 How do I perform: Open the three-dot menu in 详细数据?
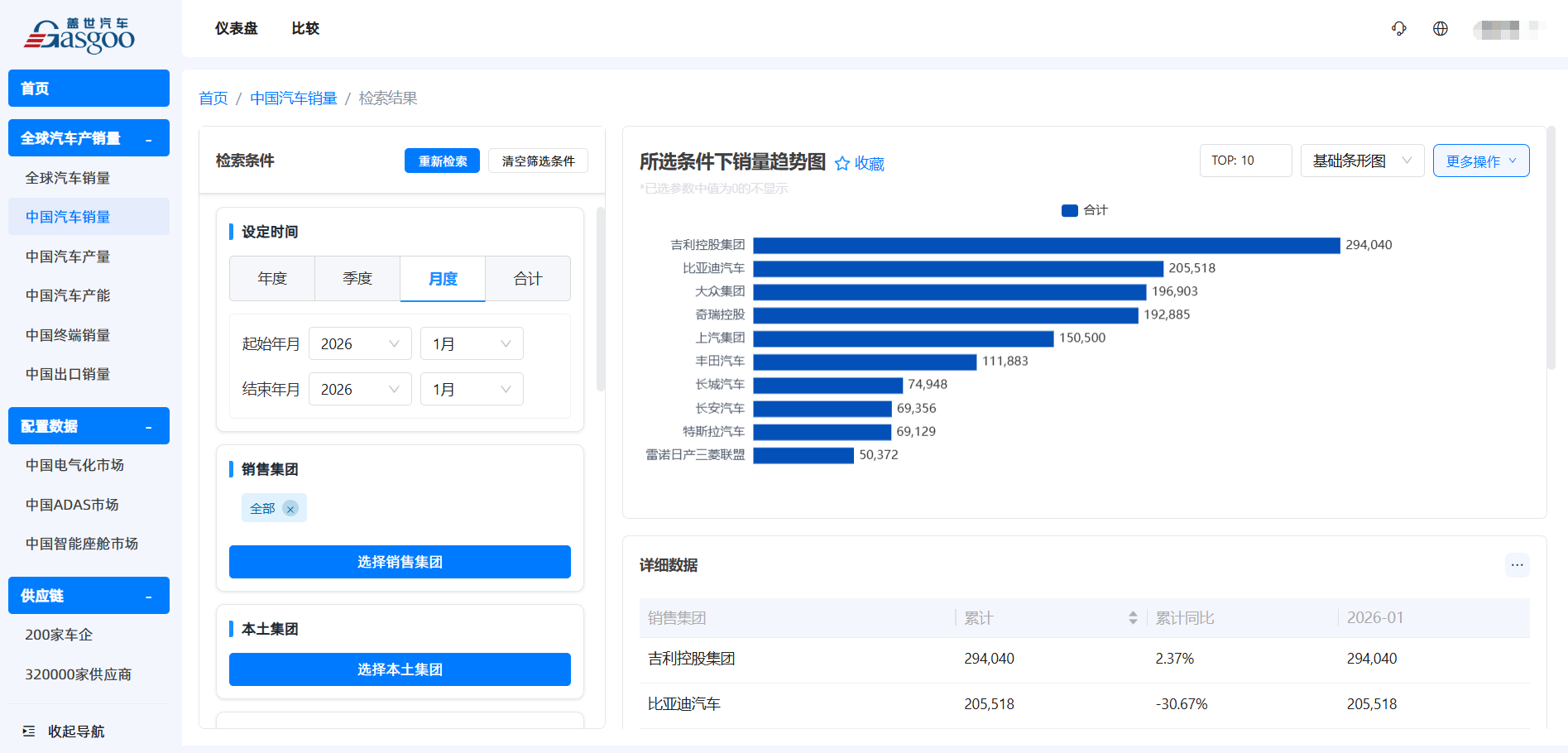(x=1517, y=565)
